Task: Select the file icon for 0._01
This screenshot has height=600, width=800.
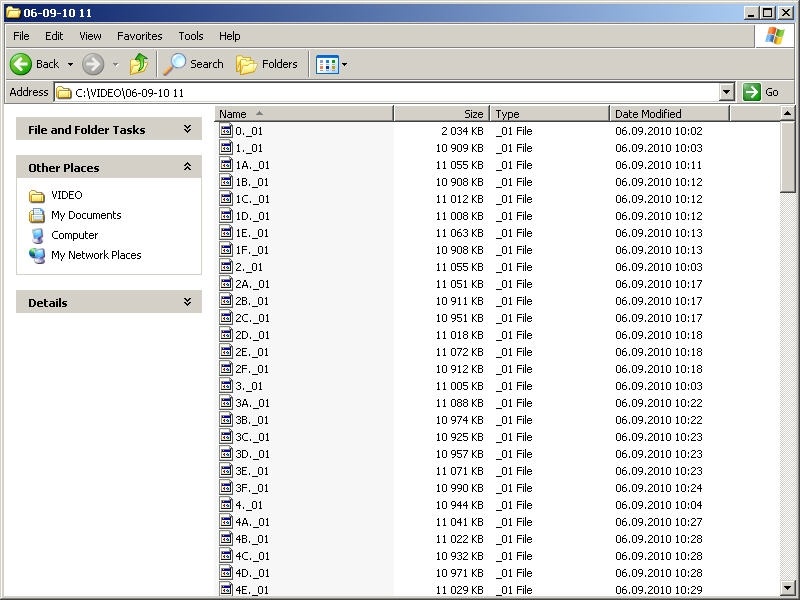Action: pos(226,131)
